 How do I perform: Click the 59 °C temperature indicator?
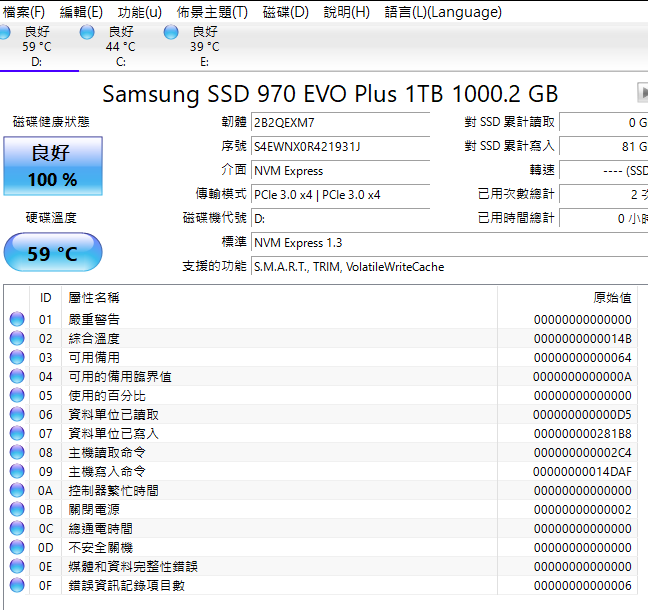coord(53,253)
